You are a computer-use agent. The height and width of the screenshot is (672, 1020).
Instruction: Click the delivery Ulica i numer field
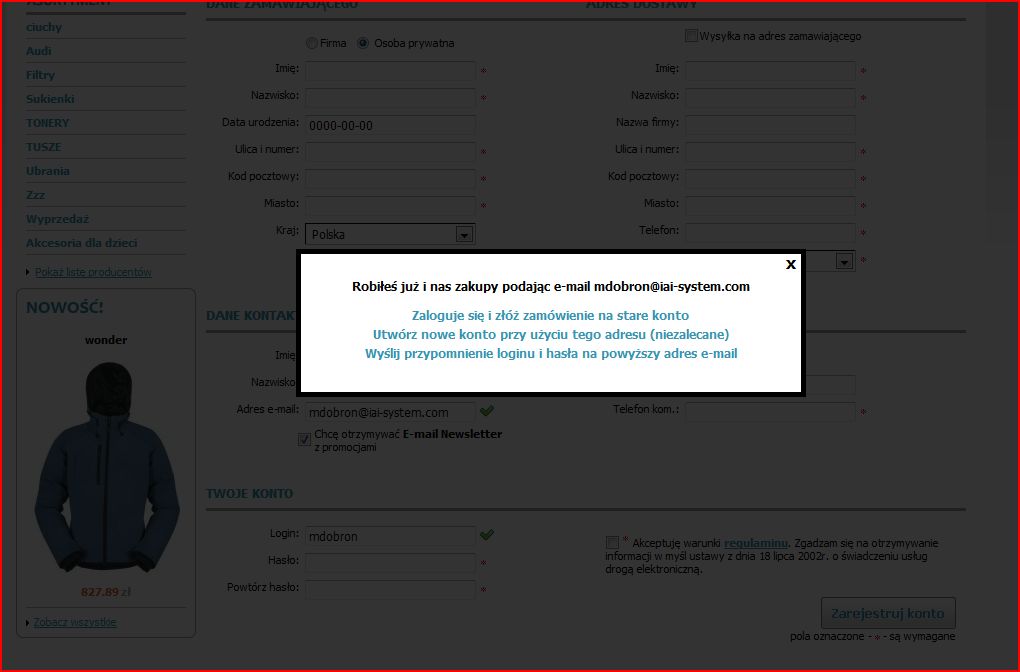coord(770,152)
